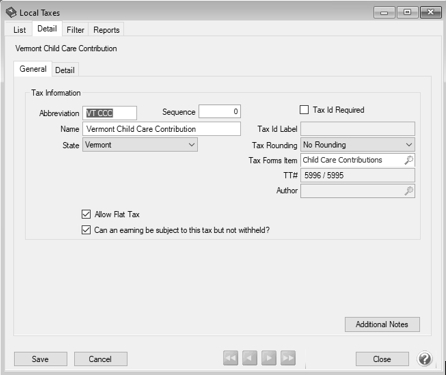This screenshot has width=446, height=375.
Task: Close the window with the X button
Action: coord(431,13)
